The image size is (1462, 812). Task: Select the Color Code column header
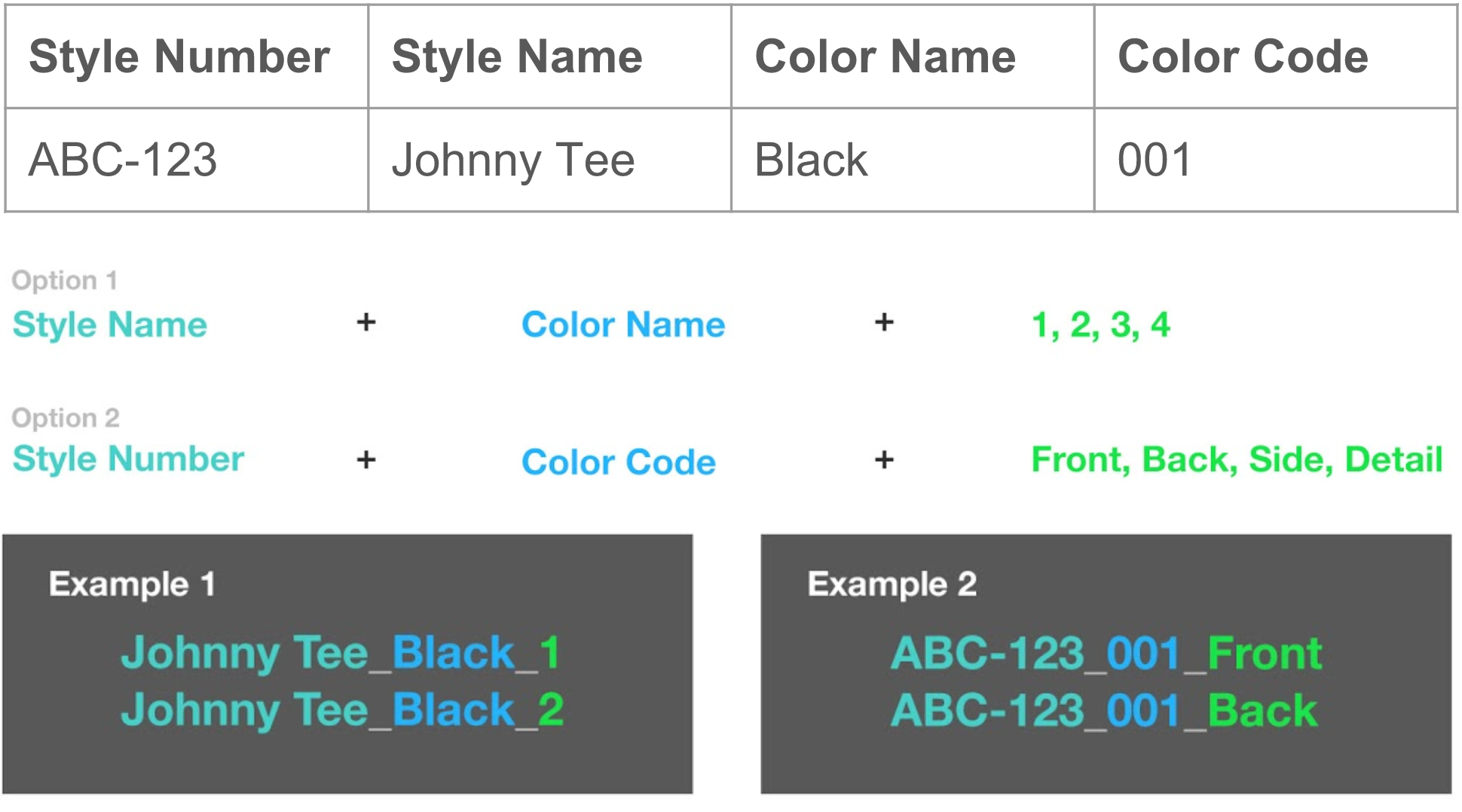[x=1243, y=57]
